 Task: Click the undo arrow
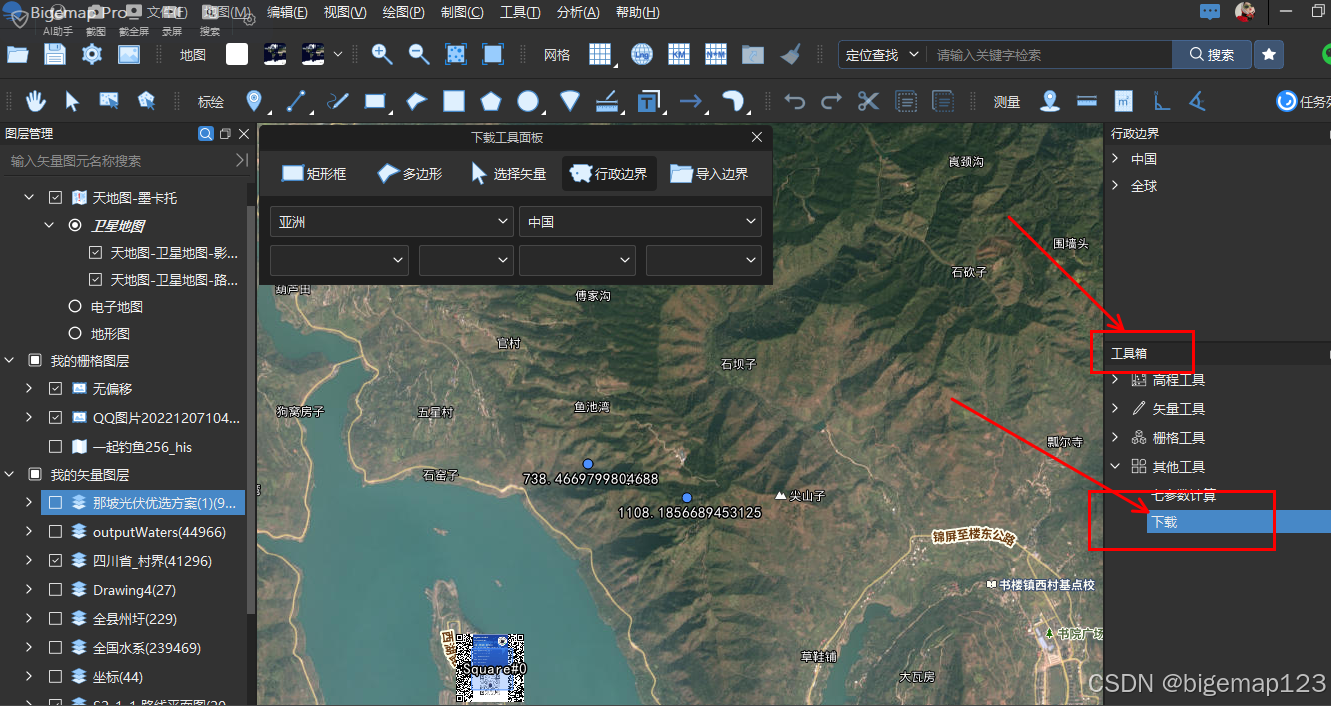pyautogui.click(x=795, y=101)
